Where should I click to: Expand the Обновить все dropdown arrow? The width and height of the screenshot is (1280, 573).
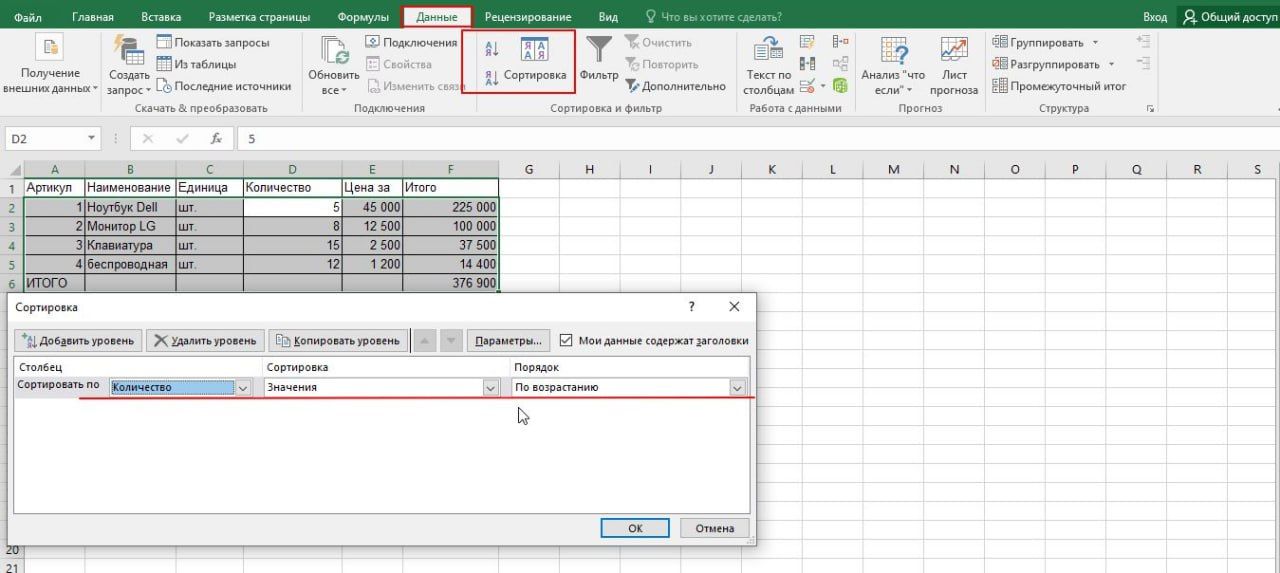pyautogui.click(x=345, y=92)
